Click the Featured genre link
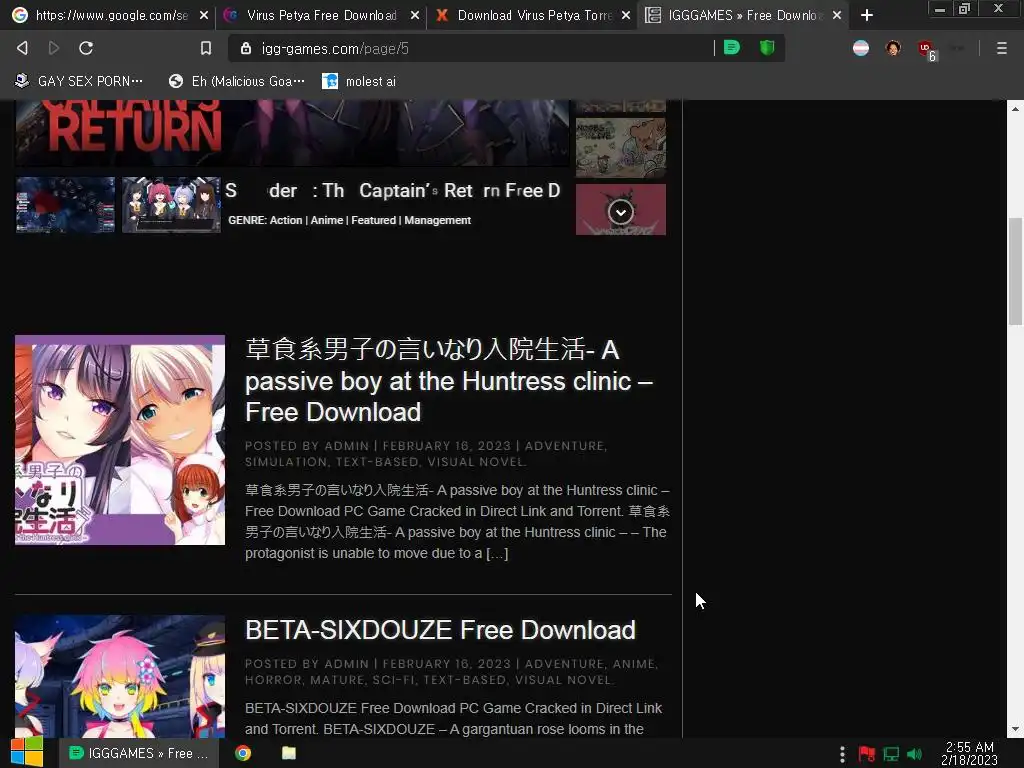Viewport: 1024px width, 768px height. point(374,220)
